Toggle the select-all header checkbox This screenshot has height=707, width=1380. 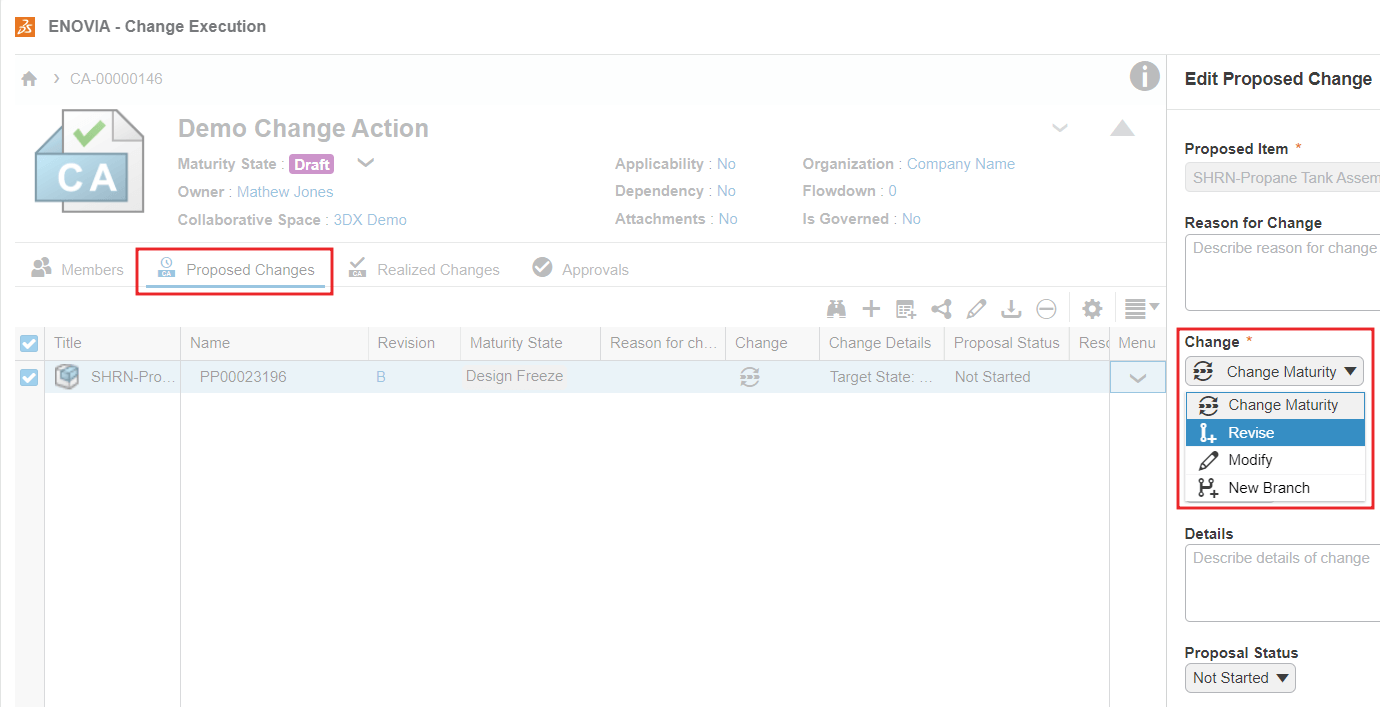point(29,343)
